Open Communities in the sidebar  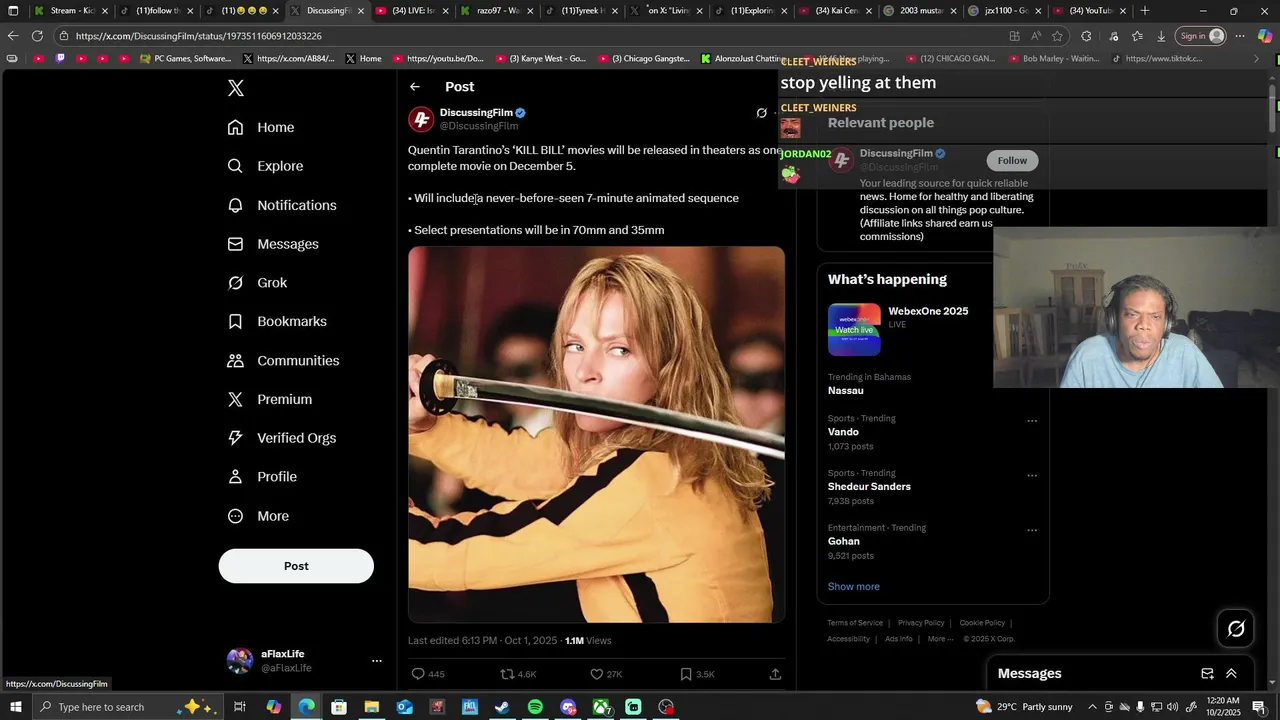point(283,360)
